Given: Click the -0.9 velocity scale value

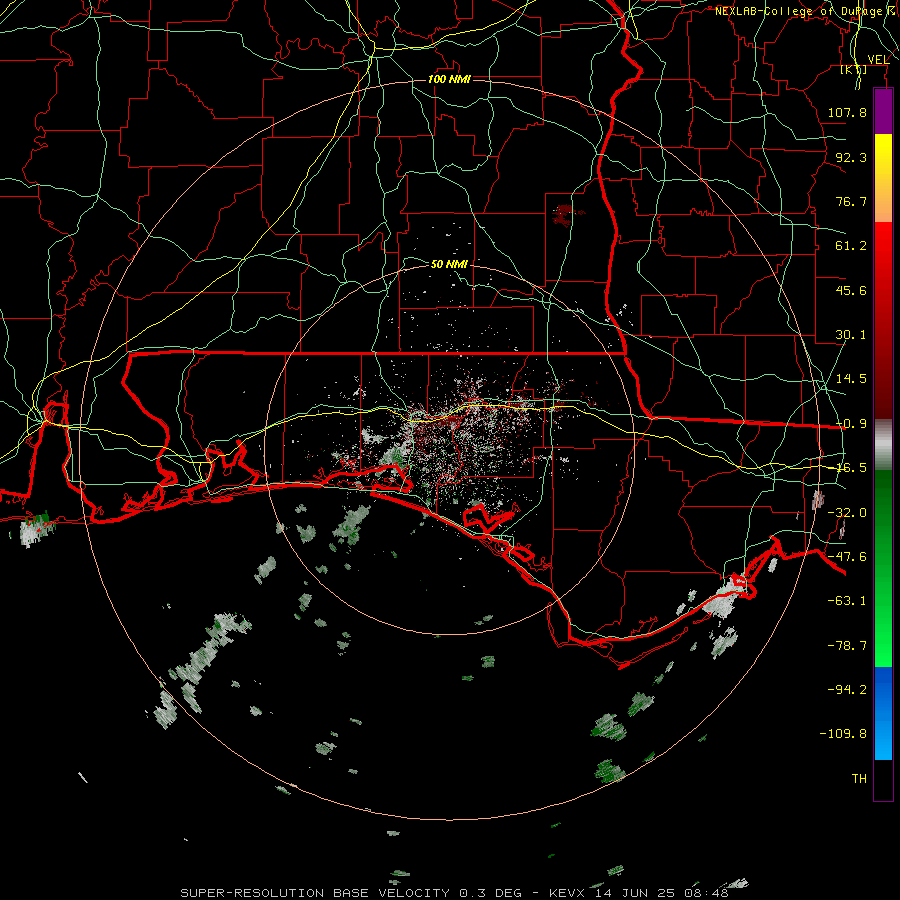Looking at the screenshot, I should coord(851,424).
